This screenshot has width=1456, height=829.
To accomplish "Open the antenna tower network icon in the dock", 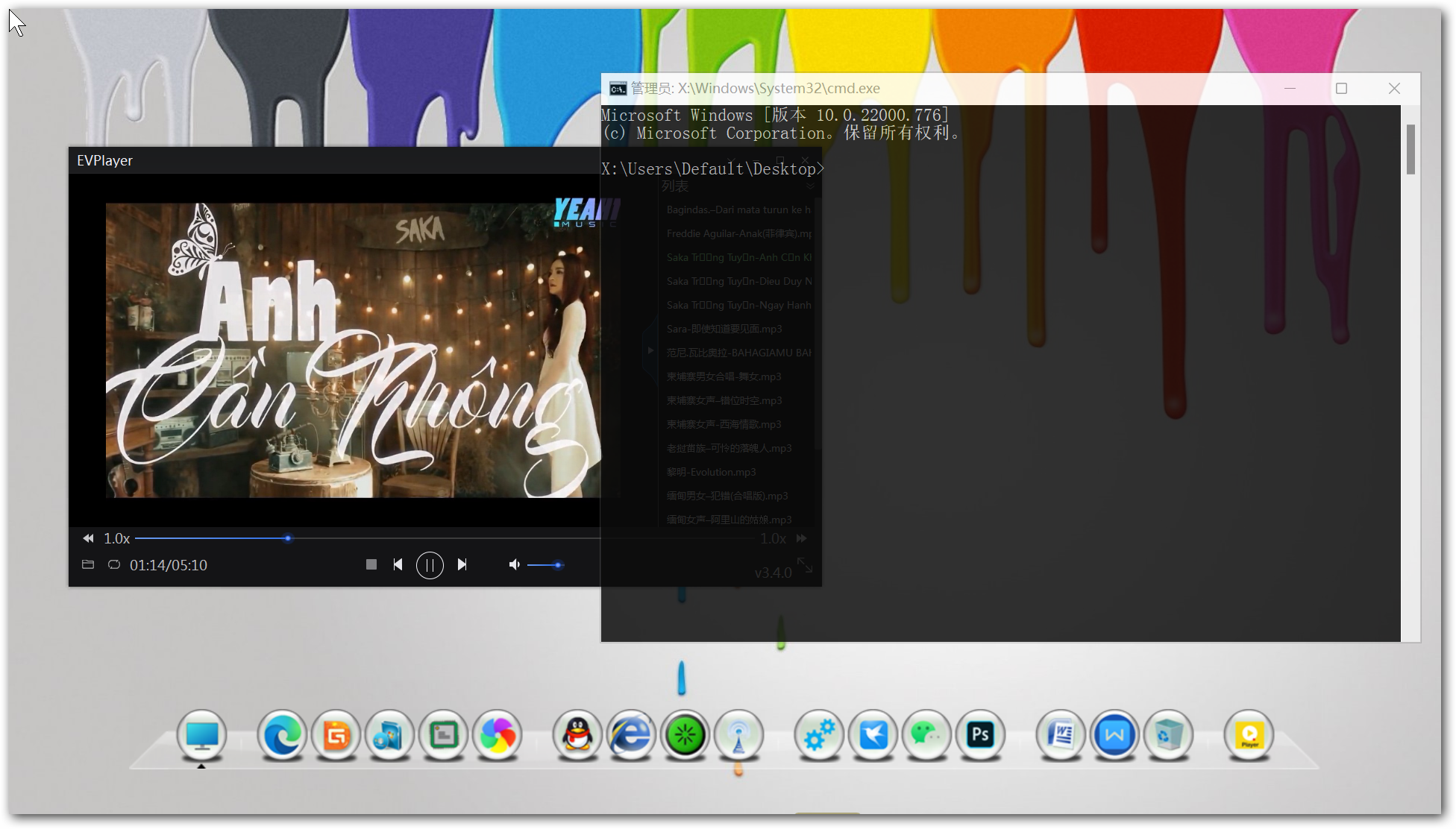I will click(x=738, y=735).
